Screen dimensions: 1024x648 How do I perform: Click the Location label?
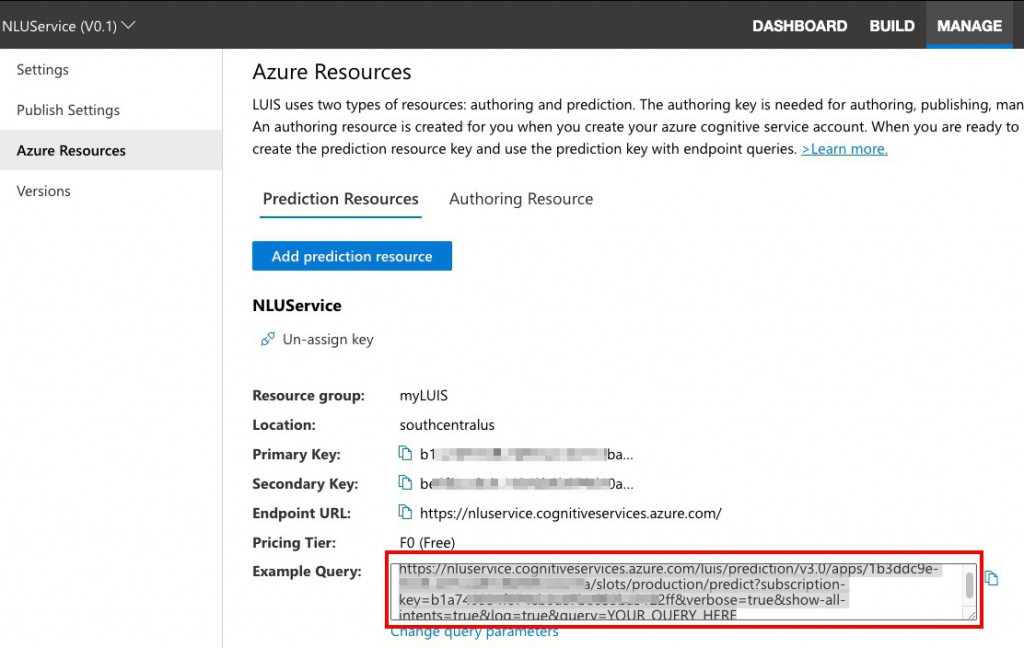click(283, 425)
